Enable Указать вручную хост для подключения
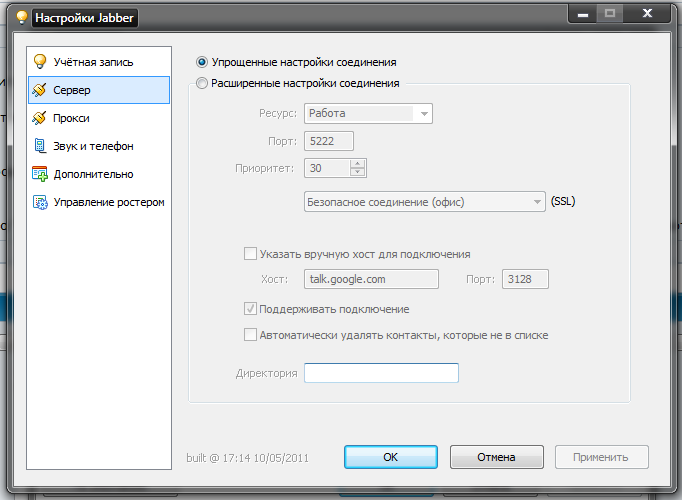Viewport: 682px width, 500px height. pos(250,253)
